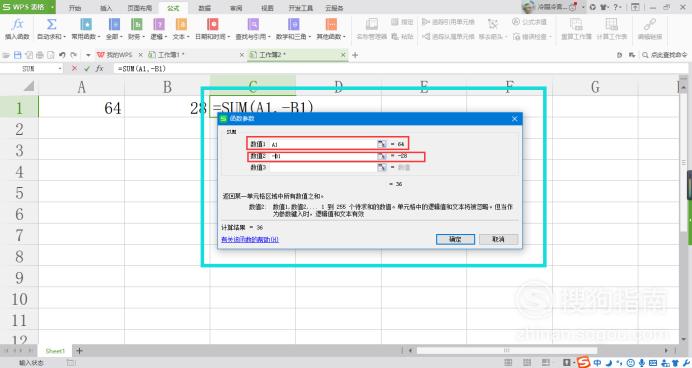Open the 日期和时间 functions dropdown
Viewport: 692px width, 368px height.
pyautogui.click(x=213, y=29)
